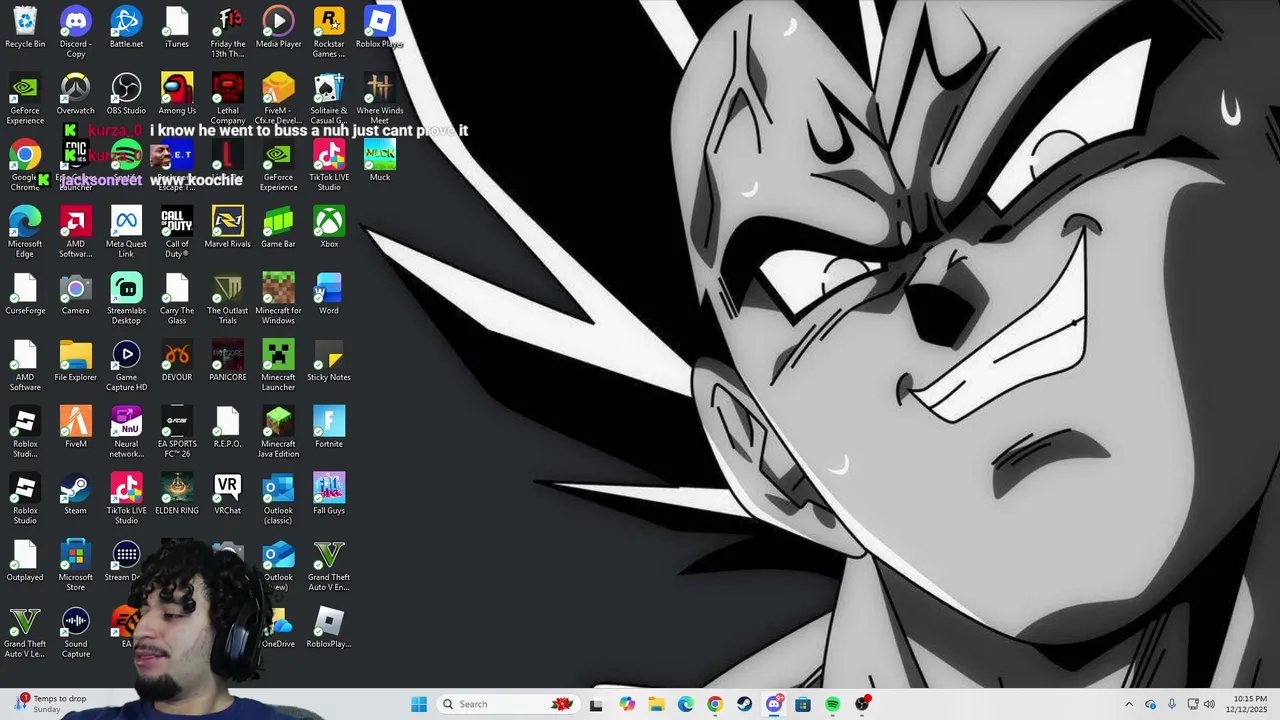
Task: Open the Xbox desktop icon
Action: point(329,228)
